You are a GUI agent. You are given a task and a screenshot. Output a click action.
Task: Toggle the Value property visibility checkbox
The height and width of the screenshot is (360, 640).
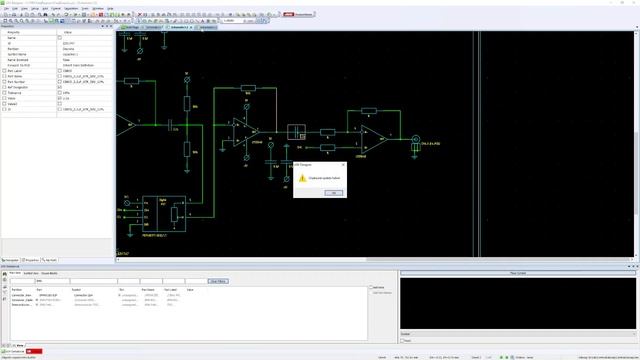tap(4, 98)
